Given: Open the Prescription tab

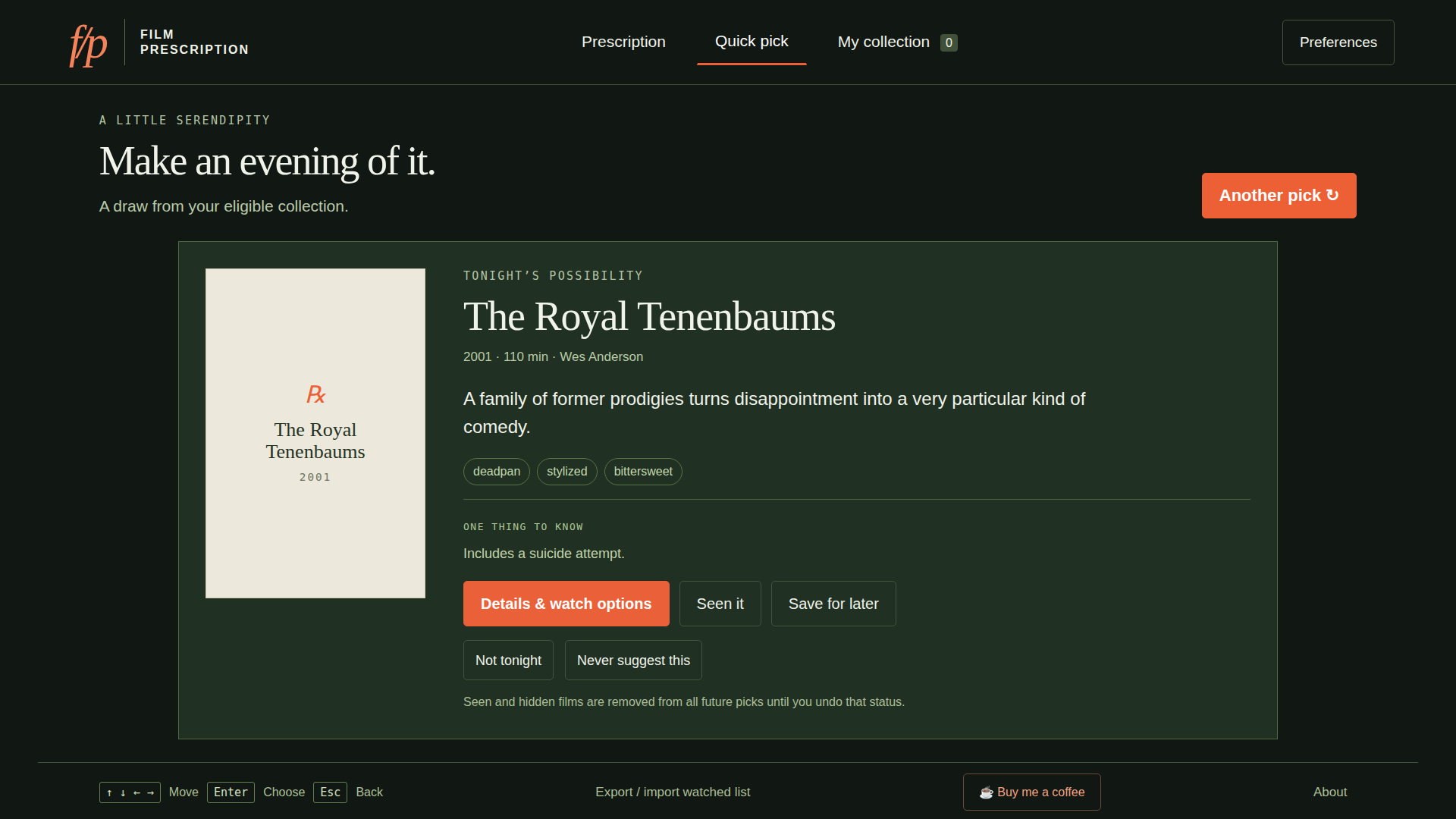Looking at the screenshot, I should coord(623,42).
